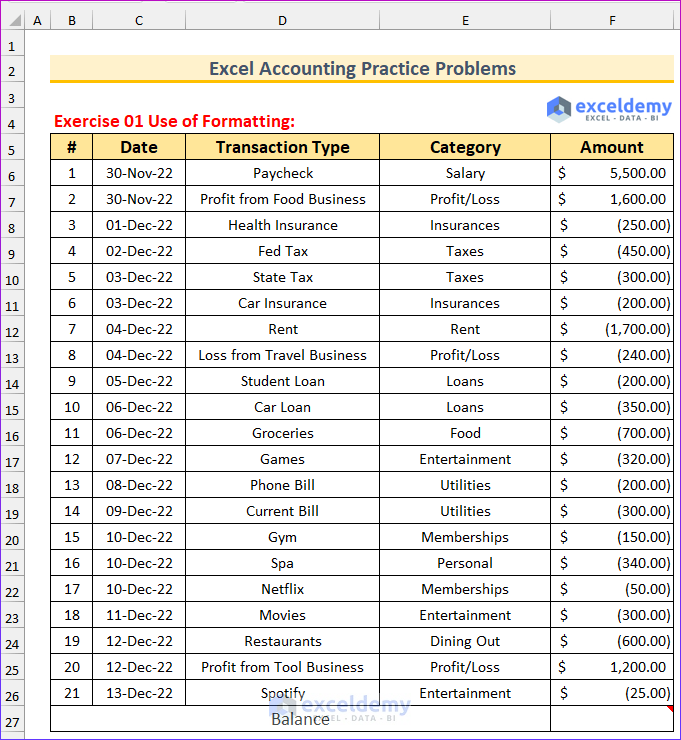Select the 01-Dec-22 date cell
Image resolution: width=681 pixels, height=740 pixels.
pyautogui.click(x=139, y=225)
